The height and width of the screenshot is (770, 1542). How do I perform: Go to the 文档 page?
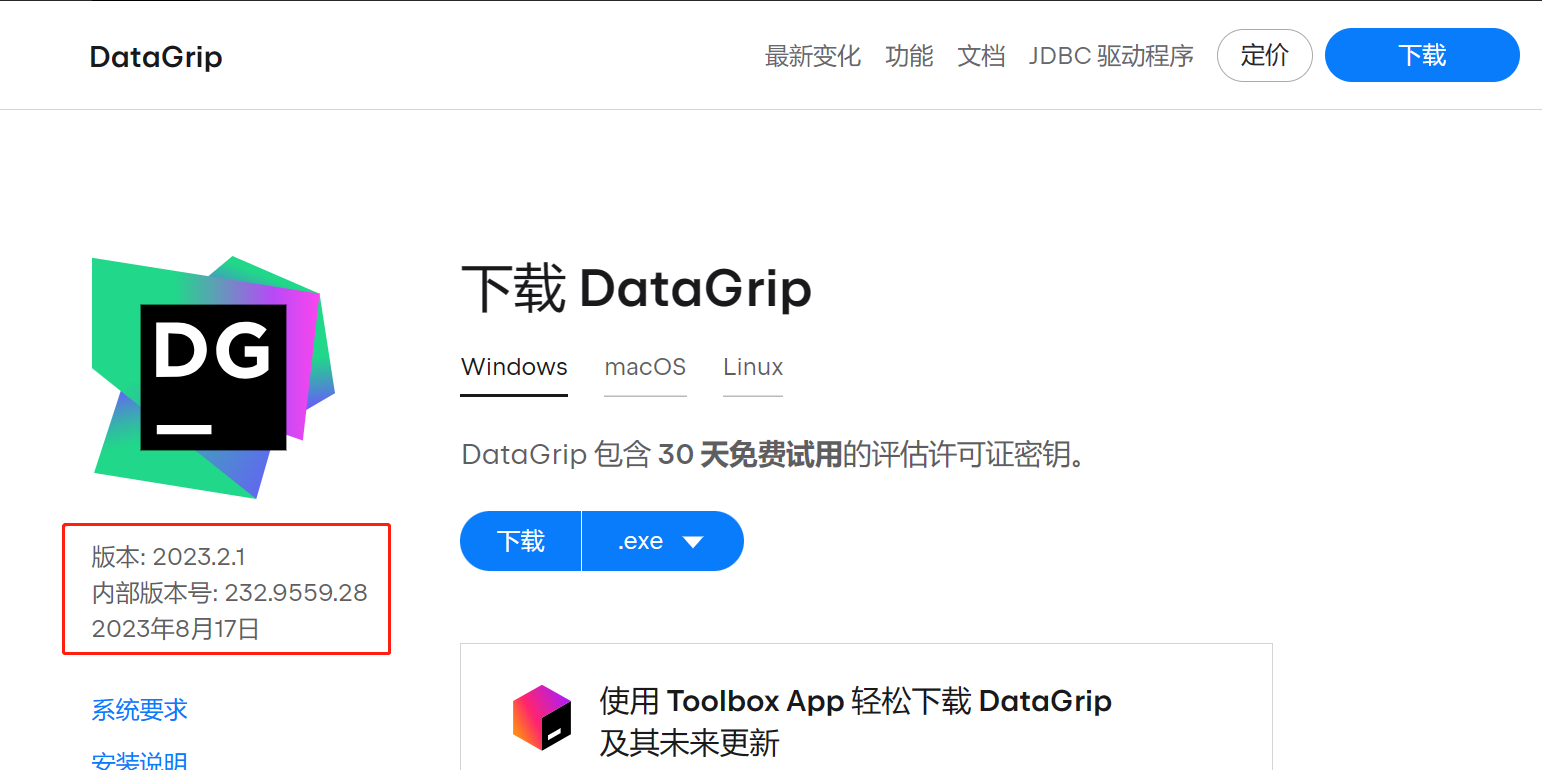[x=981, y=56]
